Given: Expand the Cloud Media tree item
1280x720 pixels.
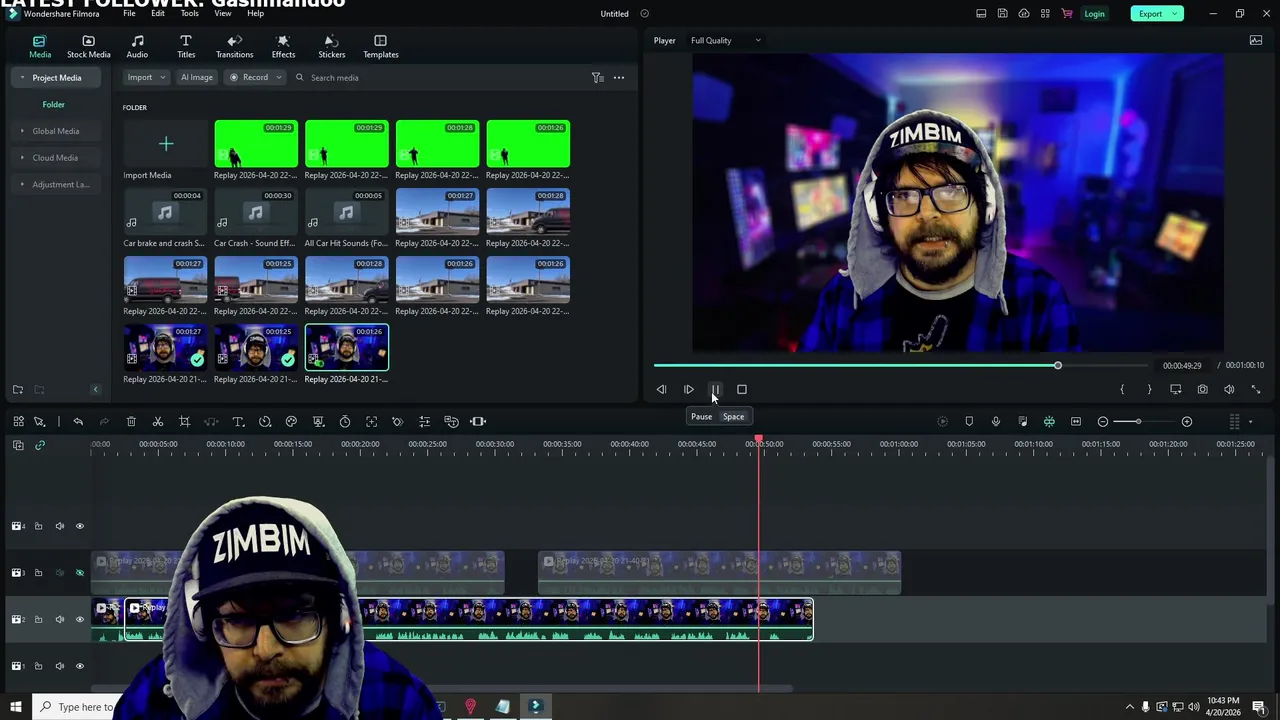Looking at the screenshot, I should 22,158.
